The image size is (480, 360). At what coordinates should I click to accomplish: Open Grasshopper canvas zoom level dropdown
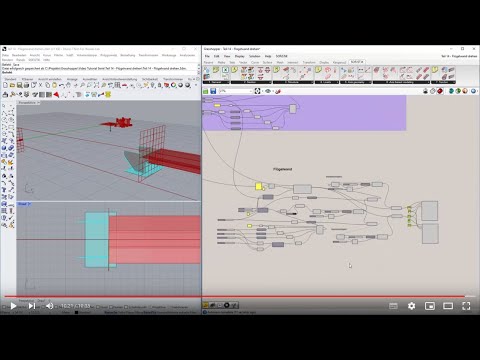251,91
